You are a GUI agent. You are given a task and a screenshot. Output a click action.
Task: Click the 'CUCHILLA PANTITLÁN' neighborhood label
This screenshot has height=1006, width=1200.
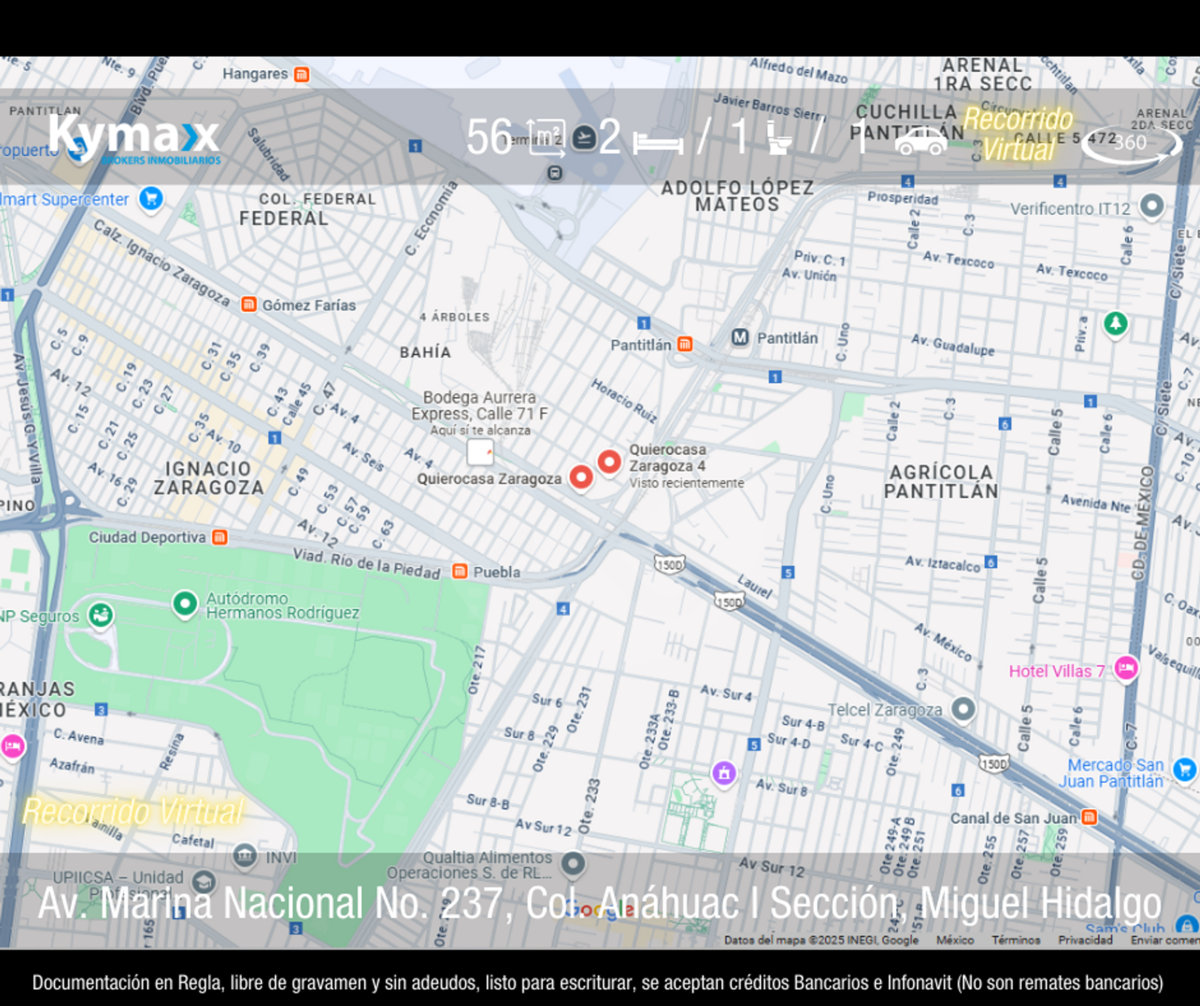tap(908, 121)
